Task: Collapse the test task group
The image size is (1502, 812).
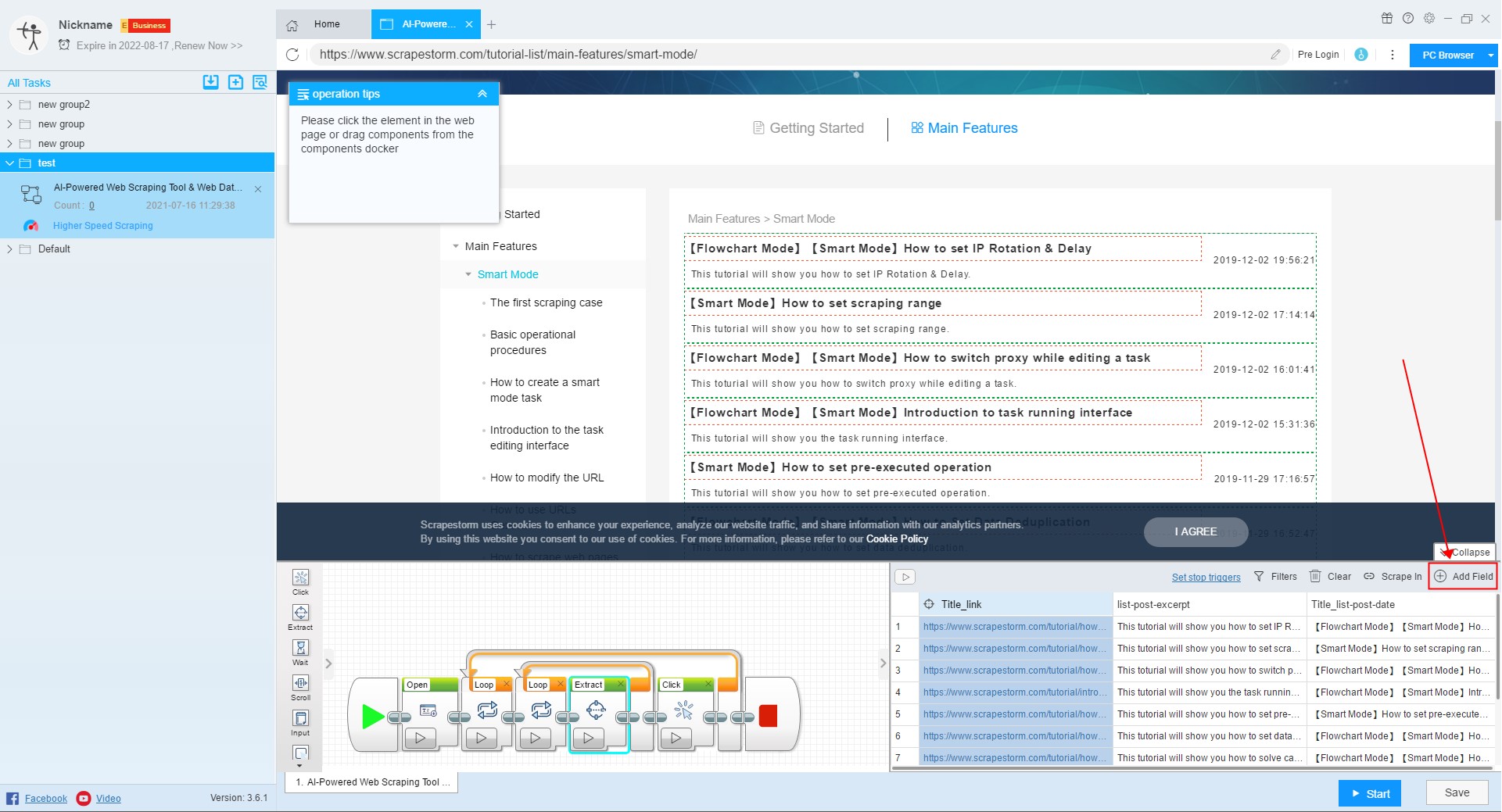Action: pos(10,163)
